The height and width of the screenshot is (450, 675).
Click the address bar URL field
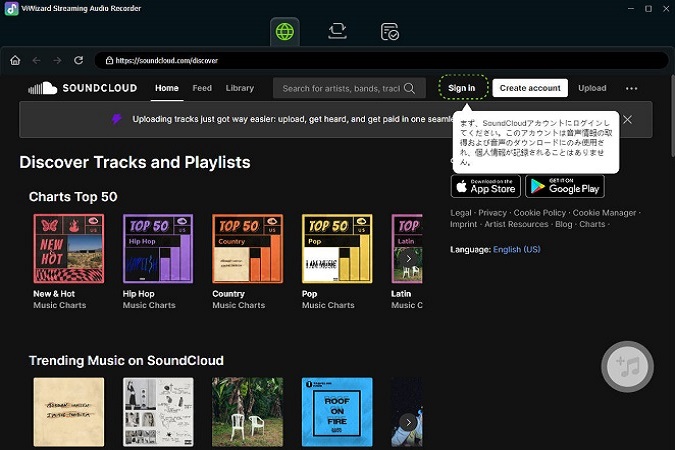pyautogui.click(x=381, y=60)
